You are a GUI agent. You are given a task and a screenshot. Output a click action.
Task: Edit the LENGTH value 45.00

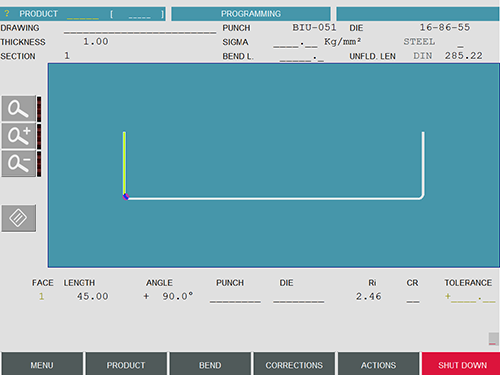tap(92, 296)
